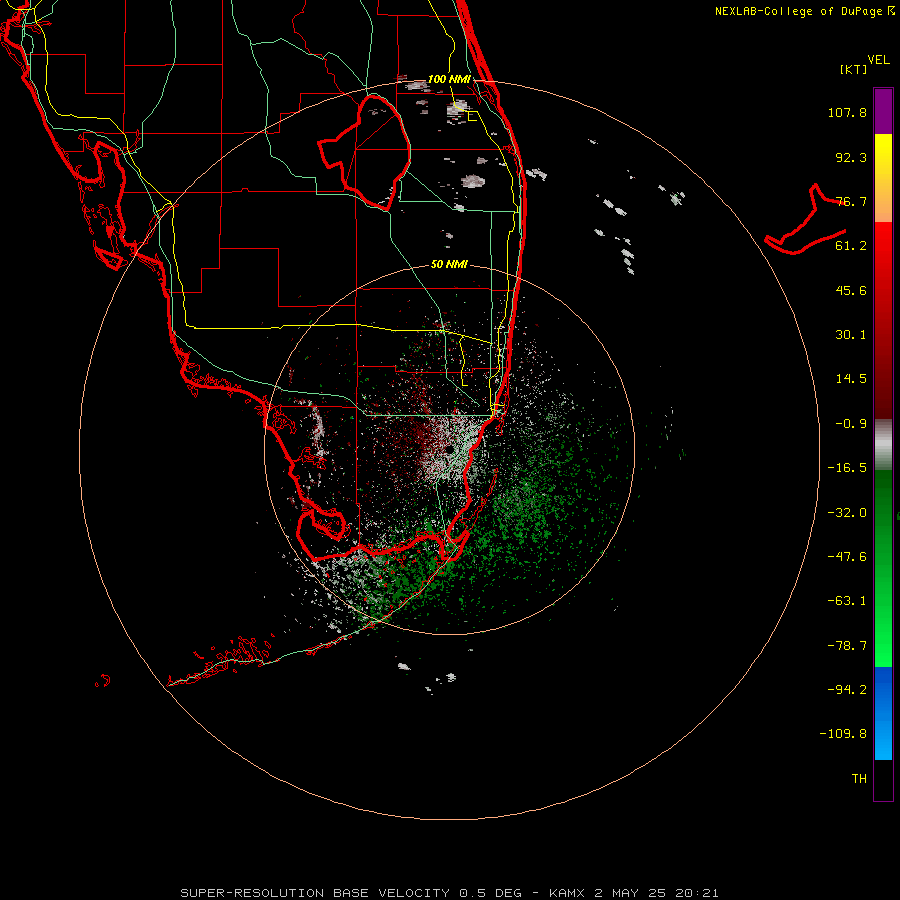Viewport: 900px width, 900px height.
Task: Click the 76.7 velocity scale value
Action: [x=851, y=201]
